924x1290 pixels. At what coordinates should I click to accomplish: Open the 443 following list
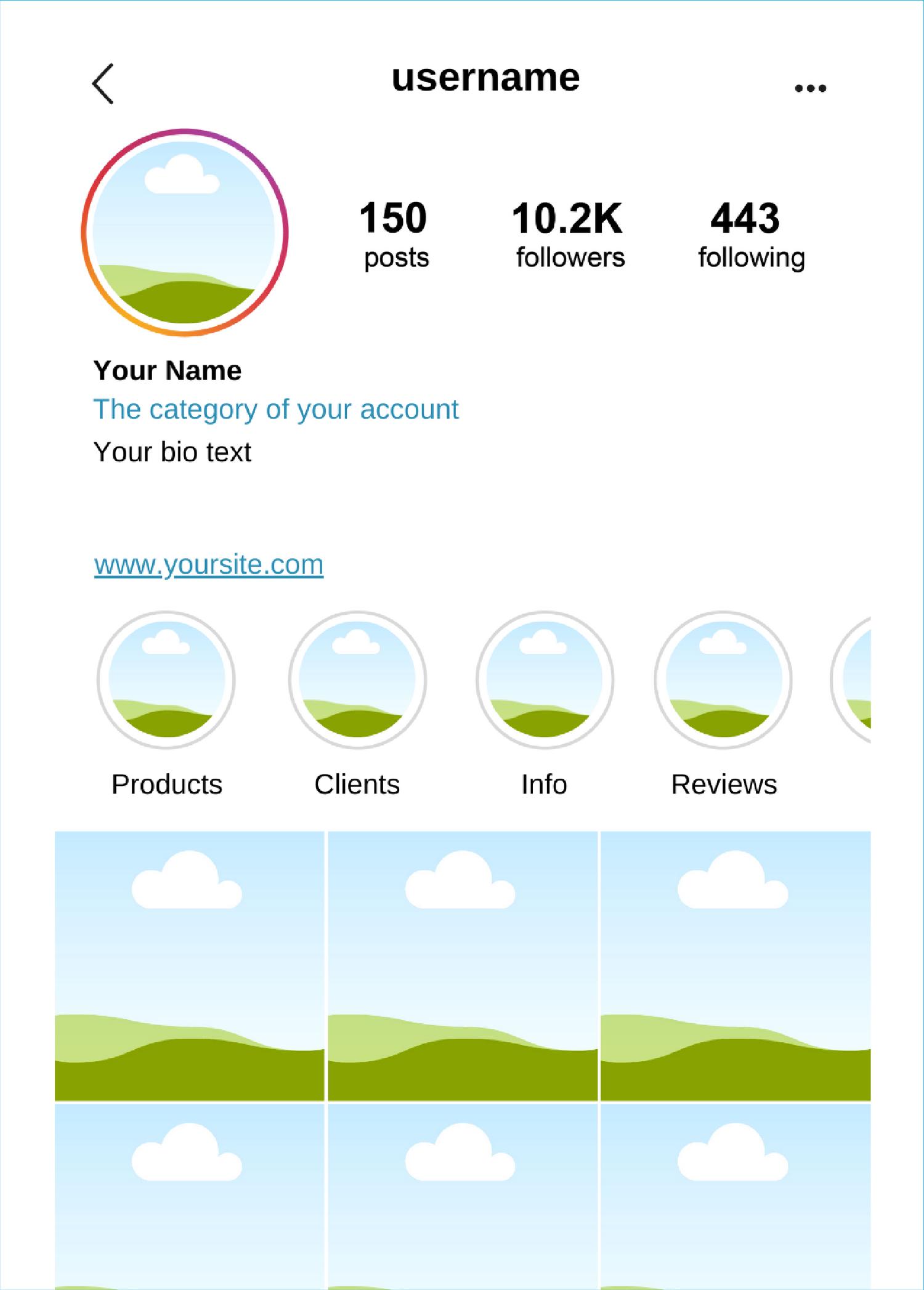coord(750,234)
